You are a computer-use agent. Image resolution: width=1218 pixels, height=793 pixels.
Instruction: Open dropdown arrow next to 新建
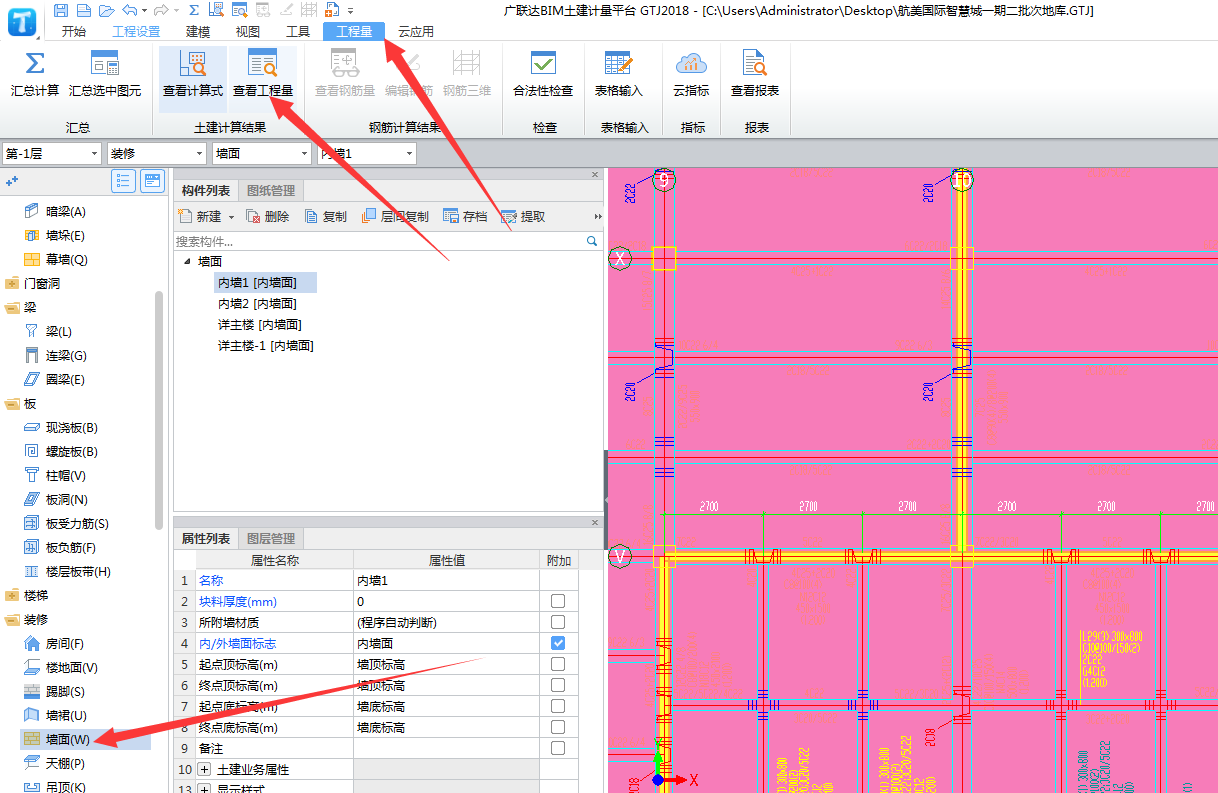coord(231,217)
